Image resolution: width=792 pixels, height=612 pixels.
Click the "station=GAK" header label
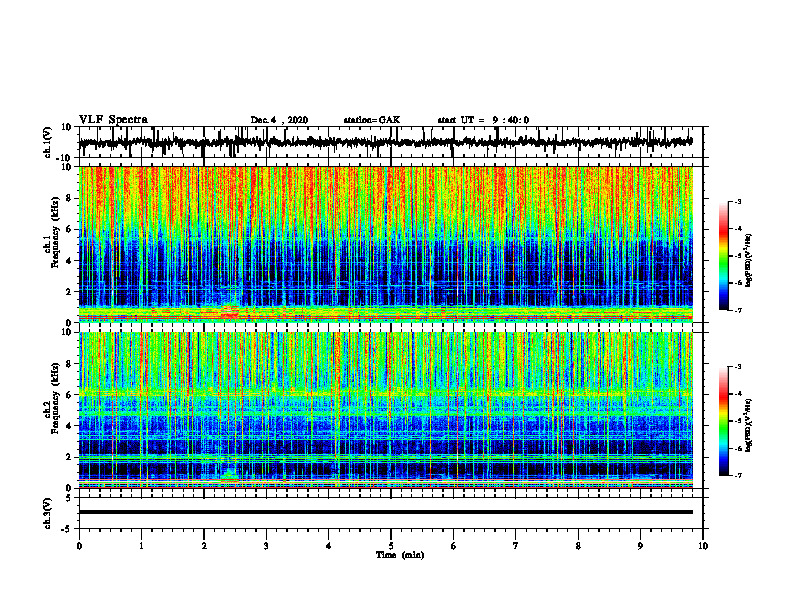tap(372, 120)
